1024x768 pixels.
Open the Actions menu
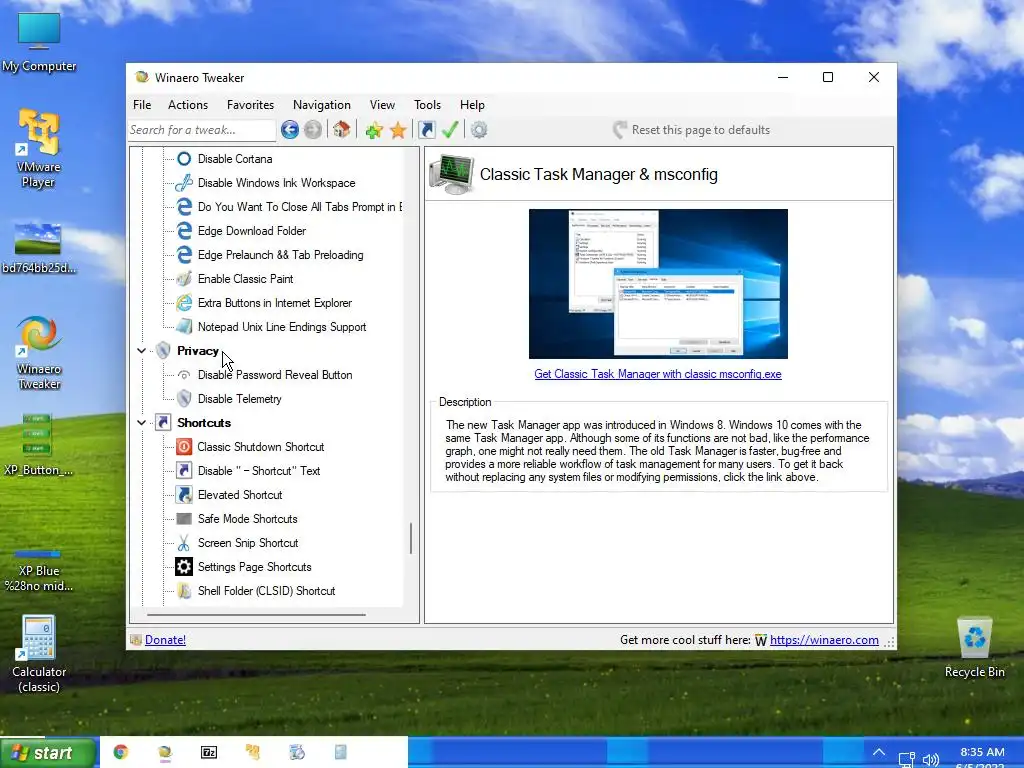188,104
